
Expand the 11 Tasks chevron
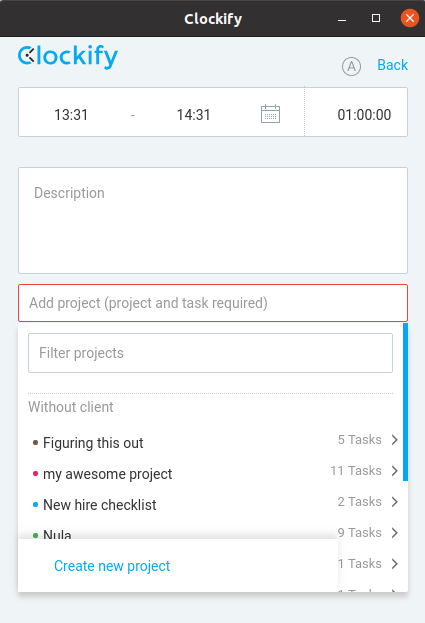point(394,471)
